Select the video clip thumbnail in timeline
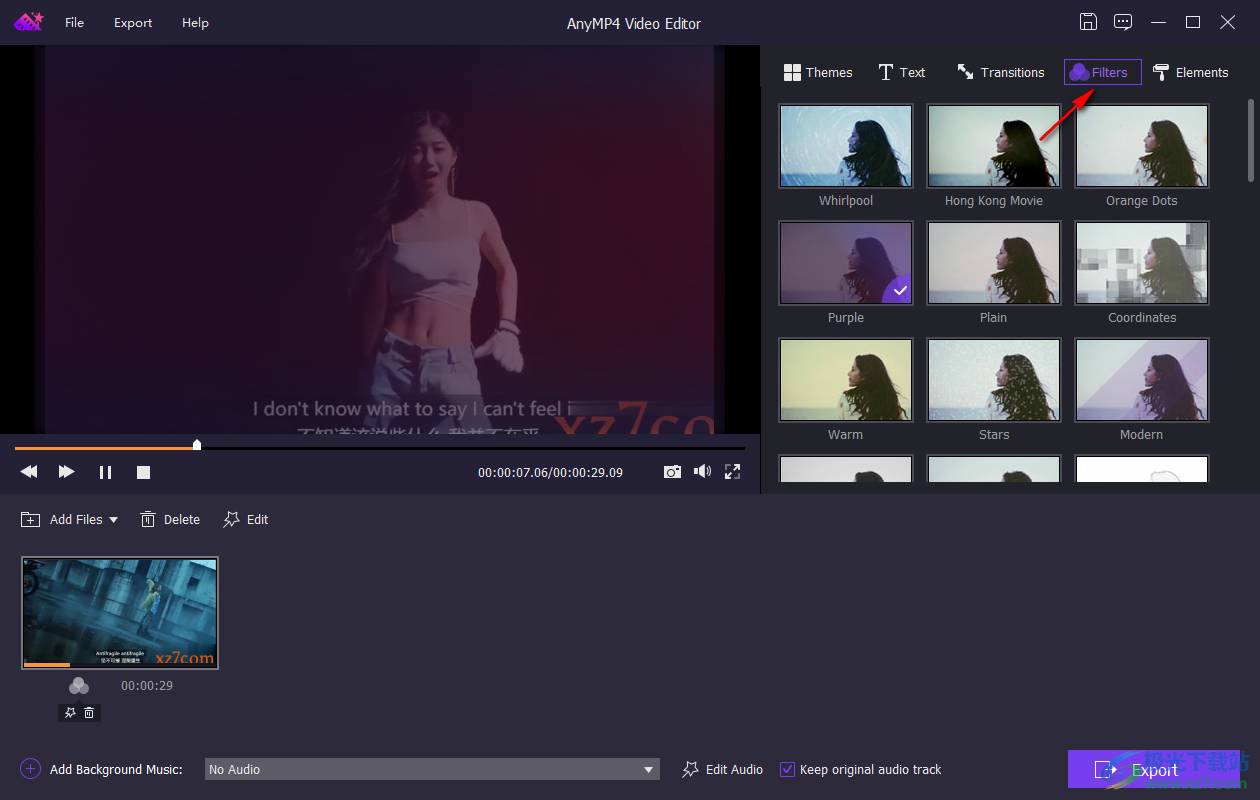The width and height of the screenshot is (1260, 800). [120, 612]
